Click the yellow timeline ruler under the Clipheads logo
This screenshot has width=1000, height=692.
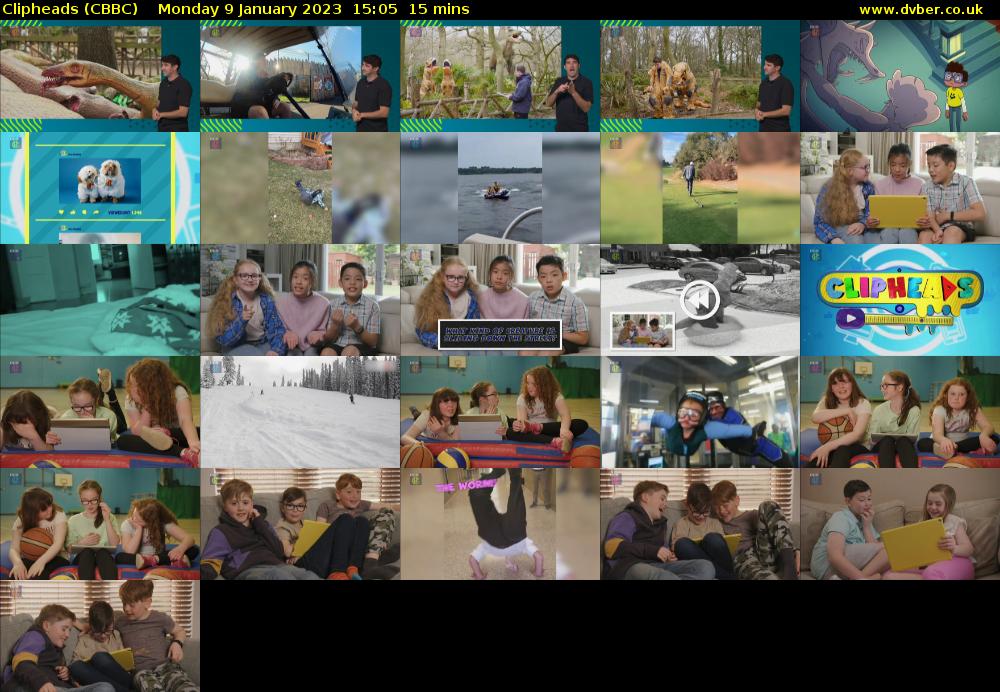pyautogui.click(x=910, y=318)
